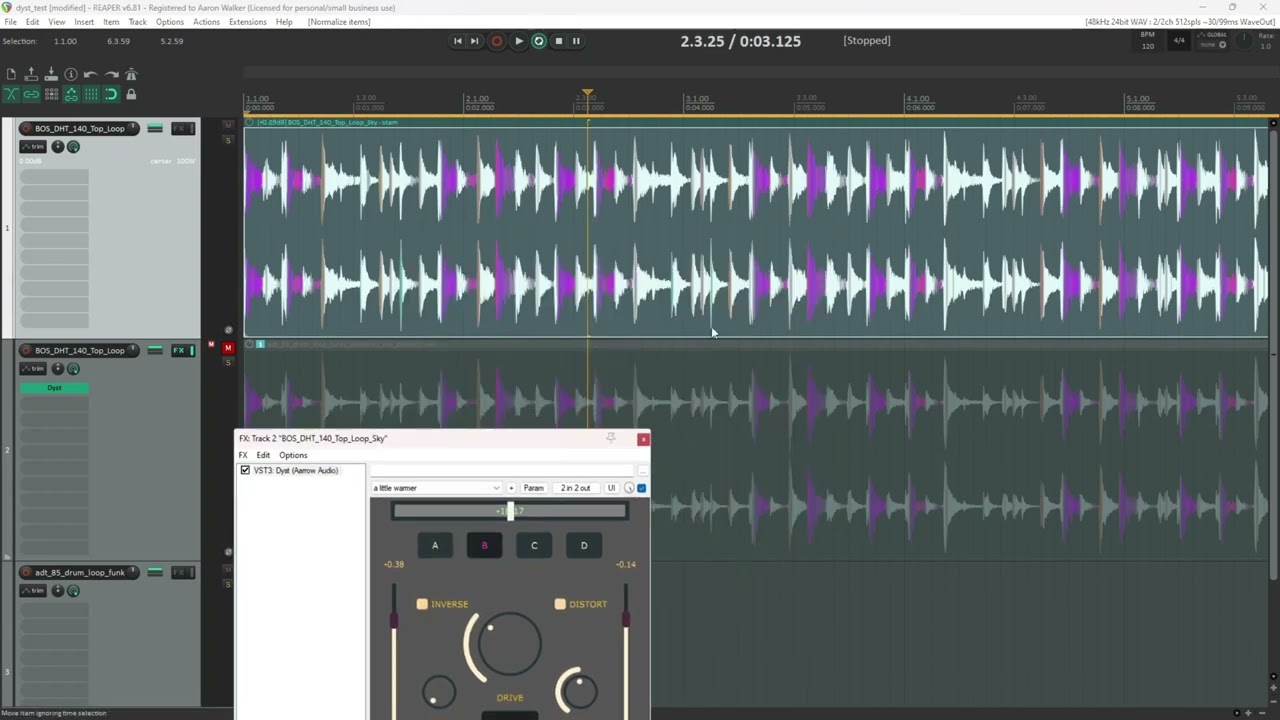The image size is (1280, 720).
Task: Toggle Ripple editing icon
Action: [x=51, y=95]
